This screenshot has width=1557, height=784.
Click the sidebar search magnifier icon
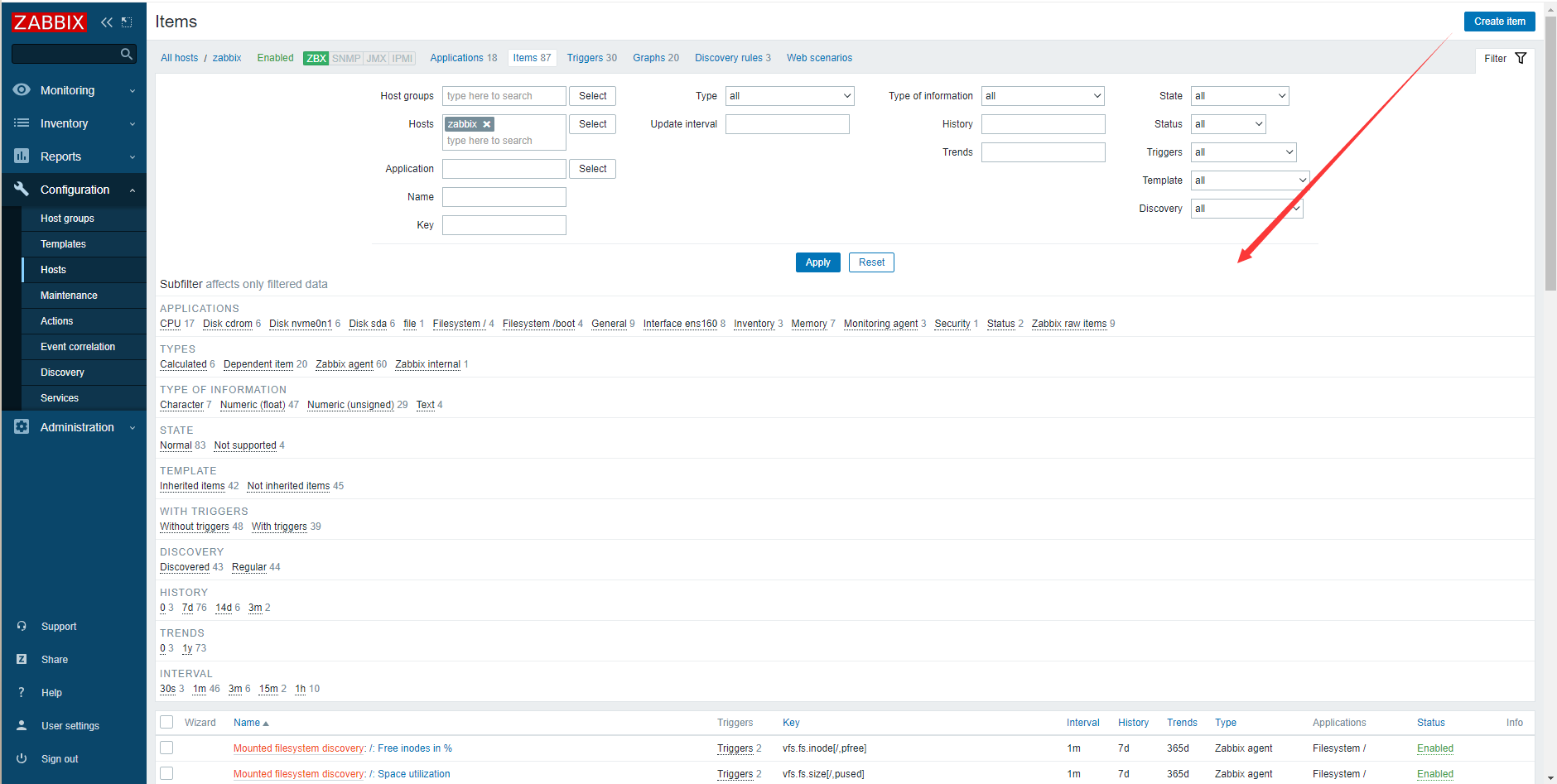pyautogui.click(x=126, y=54)
